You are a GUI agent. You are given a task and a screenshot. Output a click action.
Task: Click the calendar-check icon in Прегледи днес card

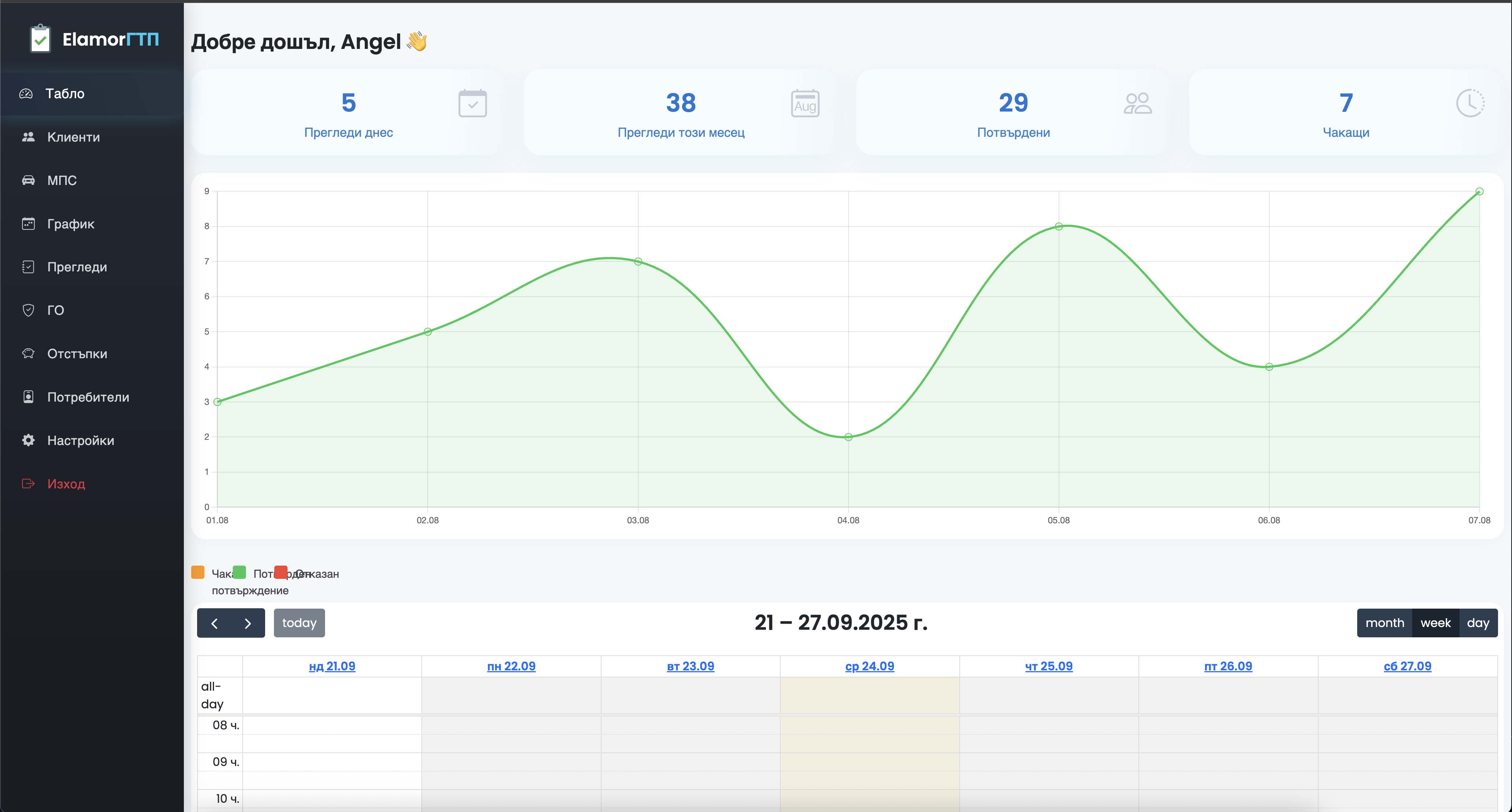pos(473,103)
